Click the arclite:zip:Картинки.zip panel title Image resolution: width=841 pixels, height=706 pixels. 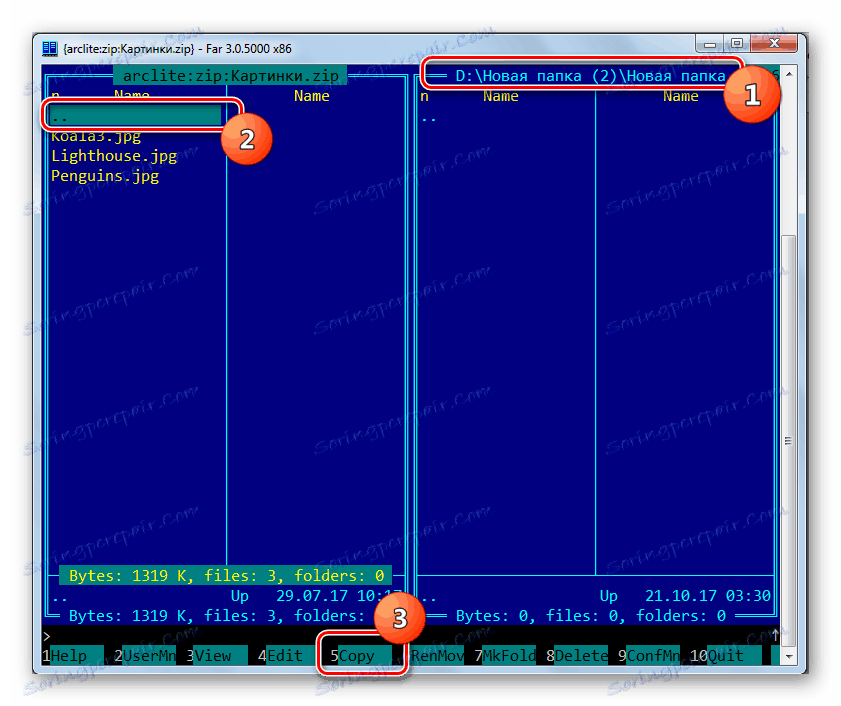pos(231,76)
